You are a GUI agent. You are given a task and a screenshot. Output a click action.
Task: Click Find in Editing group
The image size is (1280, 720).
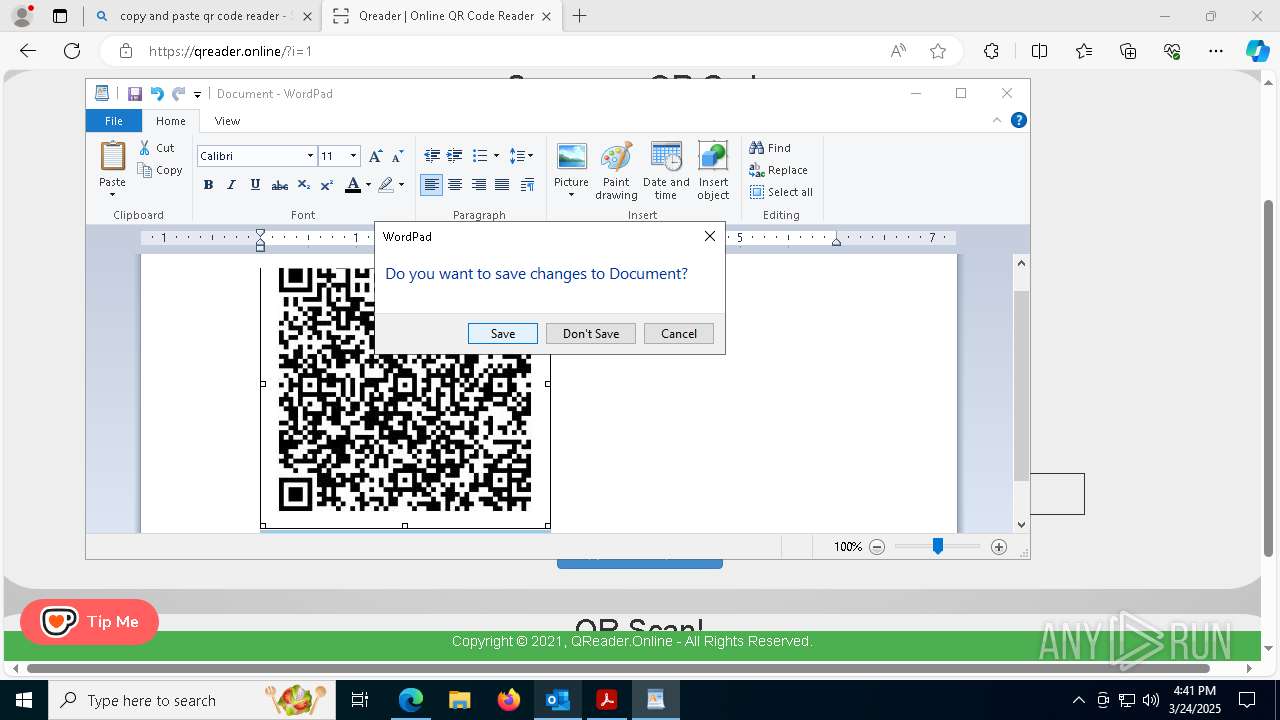pos(770,148)
